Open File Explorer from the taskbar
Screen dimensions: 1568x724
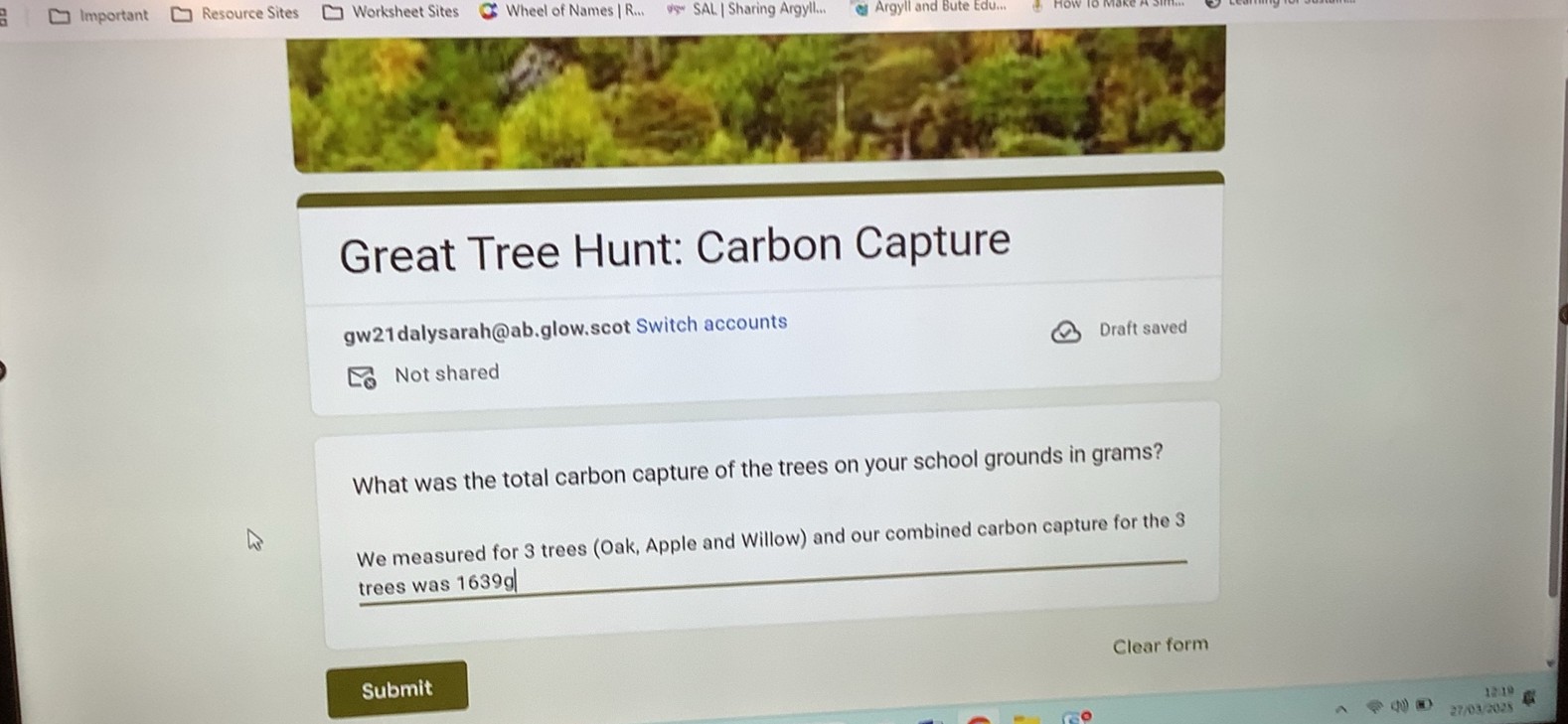tap(1026, 718)
